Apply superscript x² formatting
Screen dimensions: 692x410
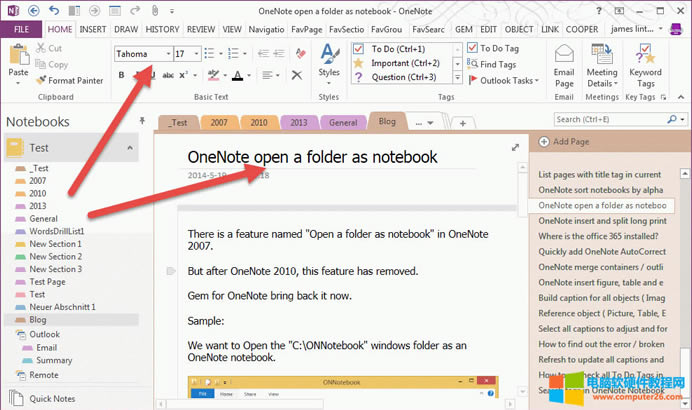click(x=183, y=75)
